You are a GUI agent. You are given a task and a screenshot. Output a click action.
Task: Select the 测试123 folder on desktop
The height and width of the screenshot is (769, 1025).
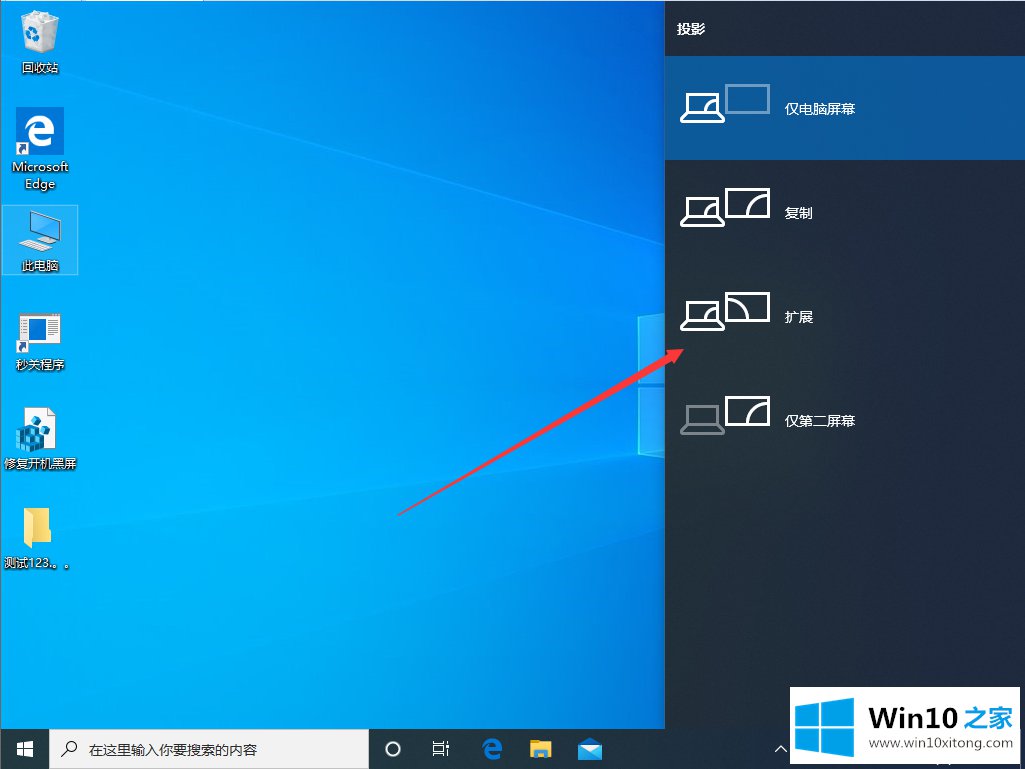(x=37, y=538)
